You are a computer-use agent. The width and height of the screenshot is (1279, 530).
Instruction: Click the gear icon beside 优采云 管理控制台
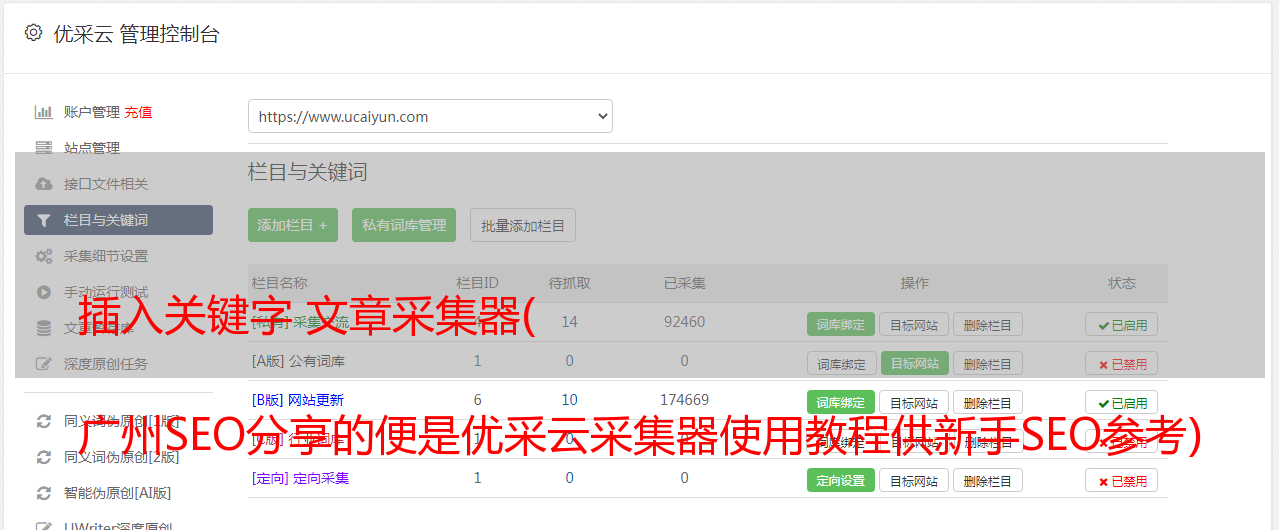(x=33, y=33)
